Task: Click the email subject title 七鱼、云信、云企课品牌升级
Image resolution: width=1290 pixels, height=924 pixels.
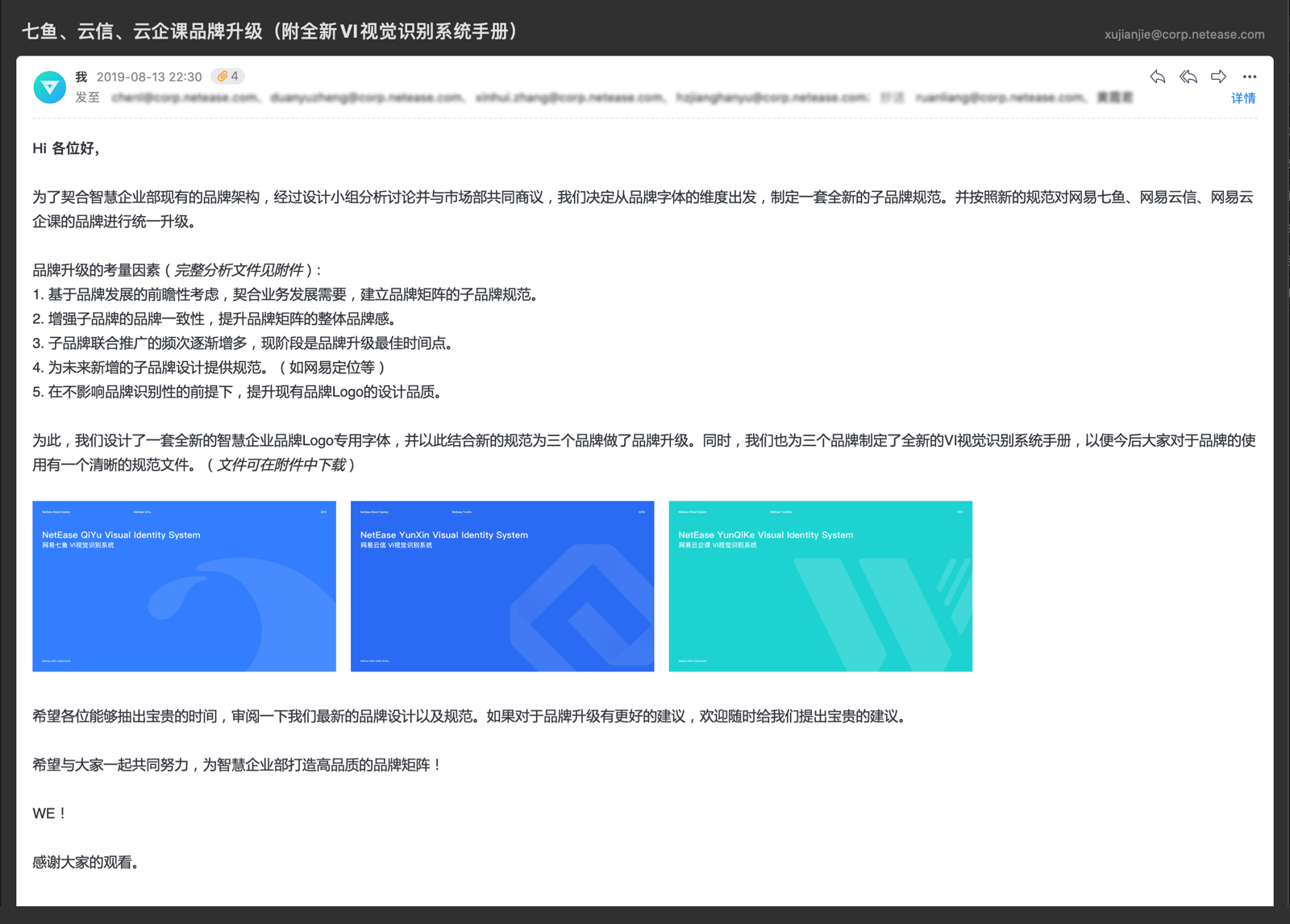Action: pos(269,31)
